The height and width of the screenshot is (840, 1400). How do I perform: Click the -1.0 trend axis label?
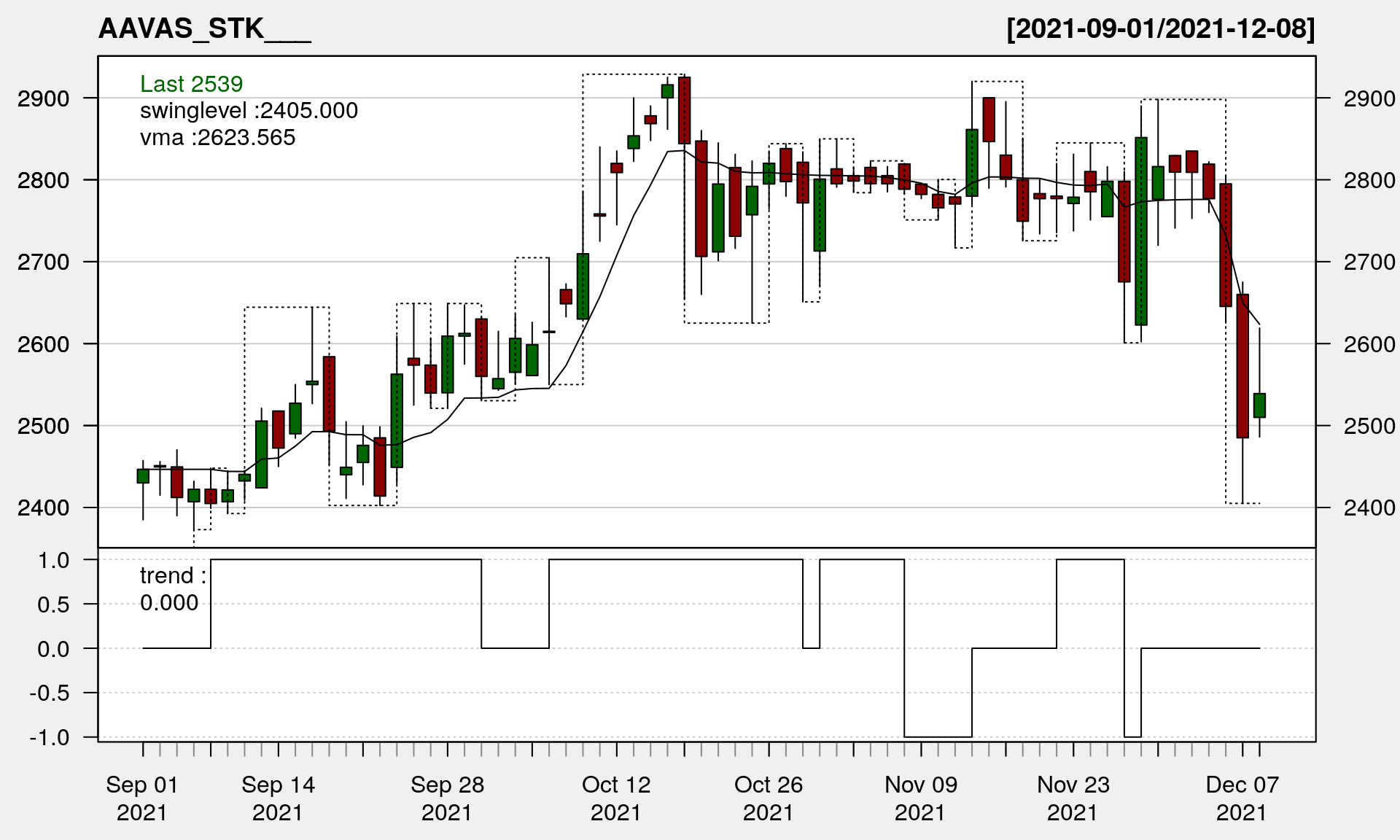click(x=50, y=737)
